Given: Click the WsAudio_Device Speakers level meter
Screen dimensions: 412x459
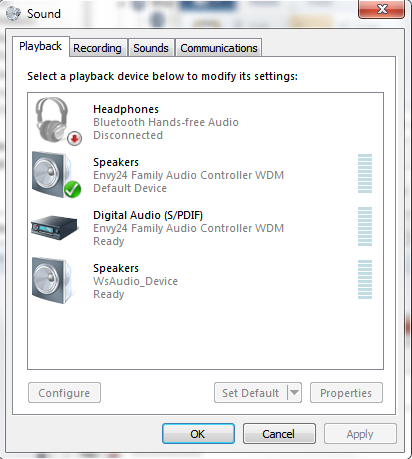Looking at the screenshot, I should tap(365, 279).
